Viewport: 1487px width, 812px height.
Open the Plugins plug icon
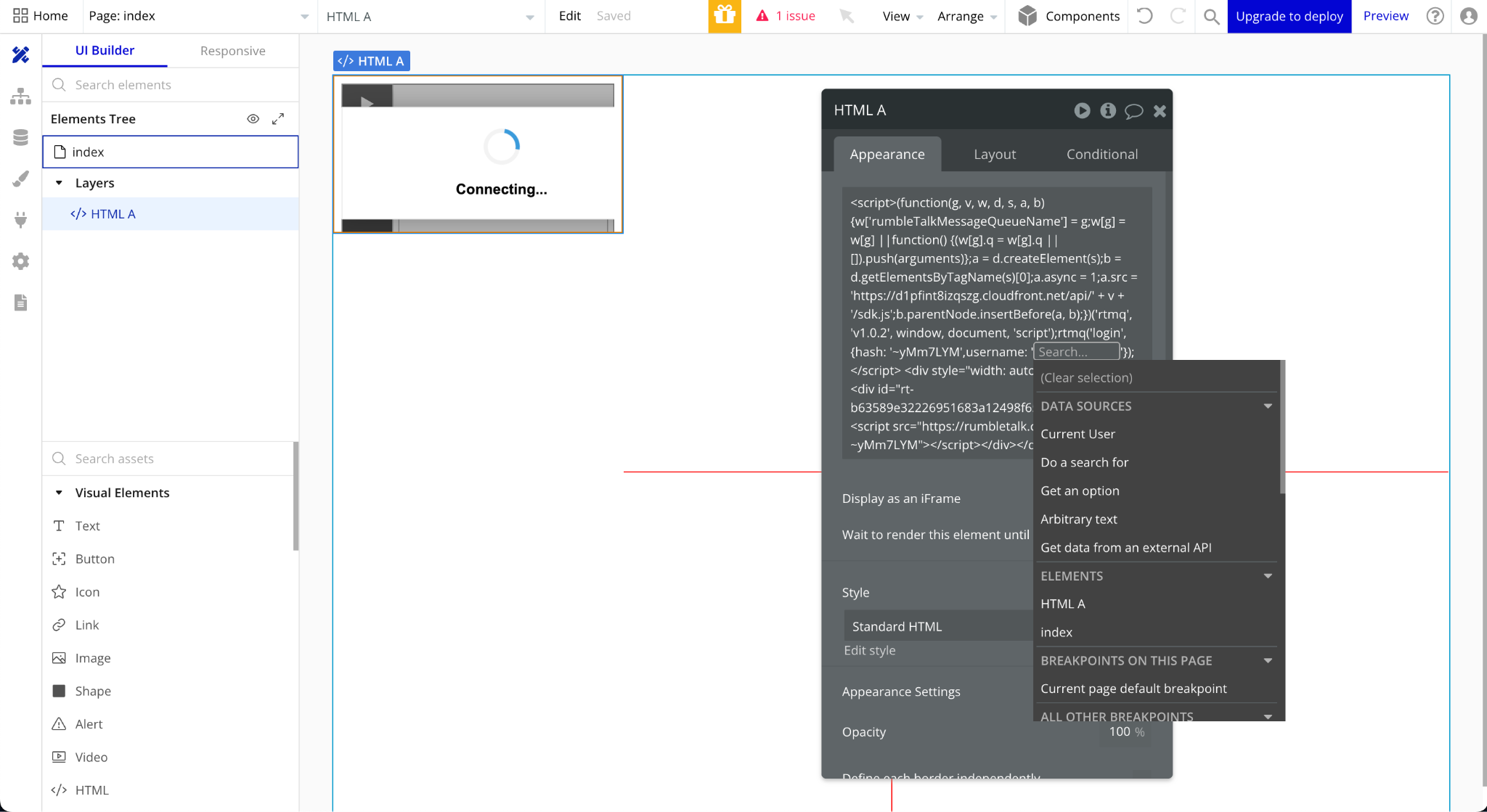click(20, 219)
